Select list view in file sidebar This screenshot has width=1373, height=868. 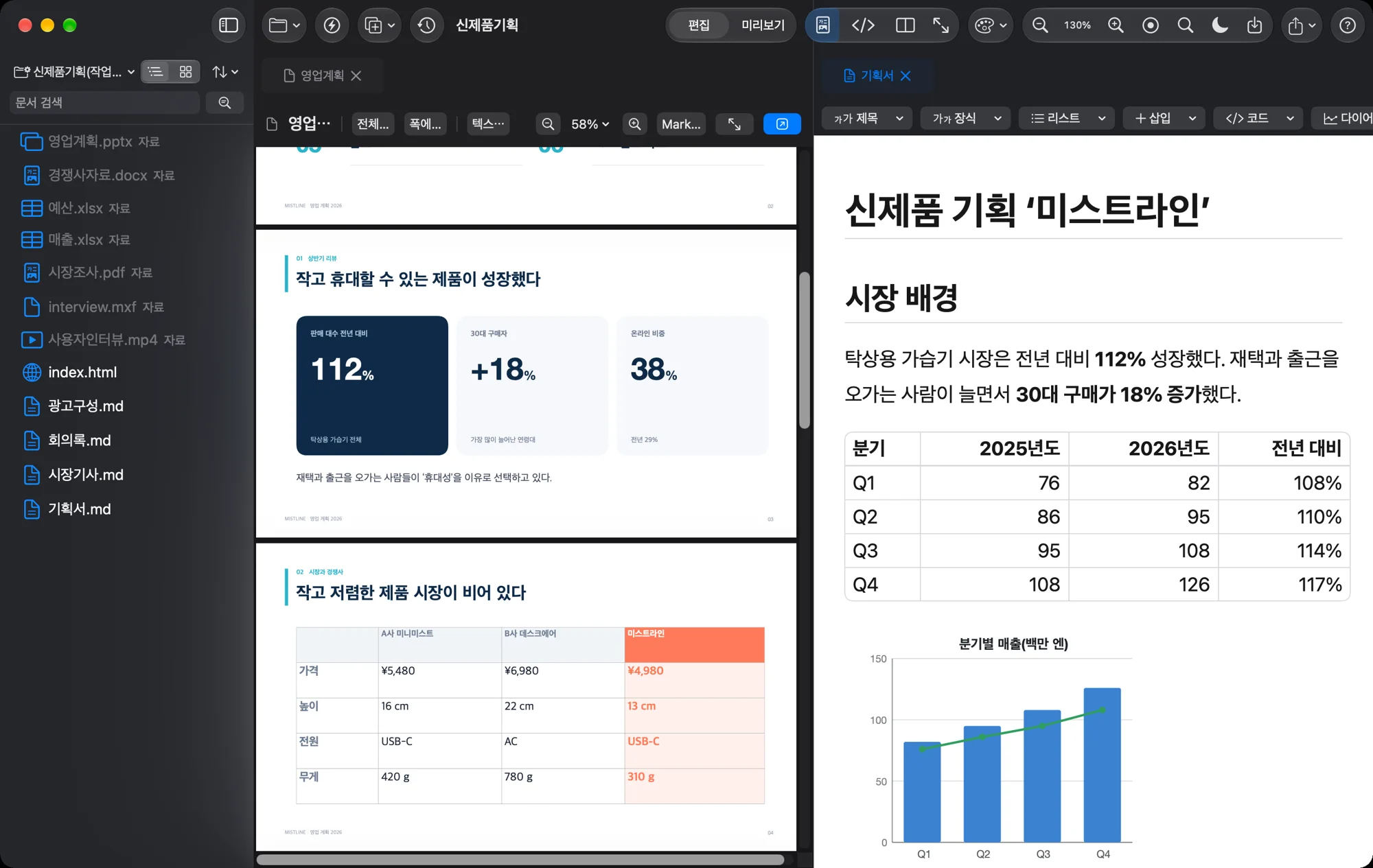[x=156, y=71]
